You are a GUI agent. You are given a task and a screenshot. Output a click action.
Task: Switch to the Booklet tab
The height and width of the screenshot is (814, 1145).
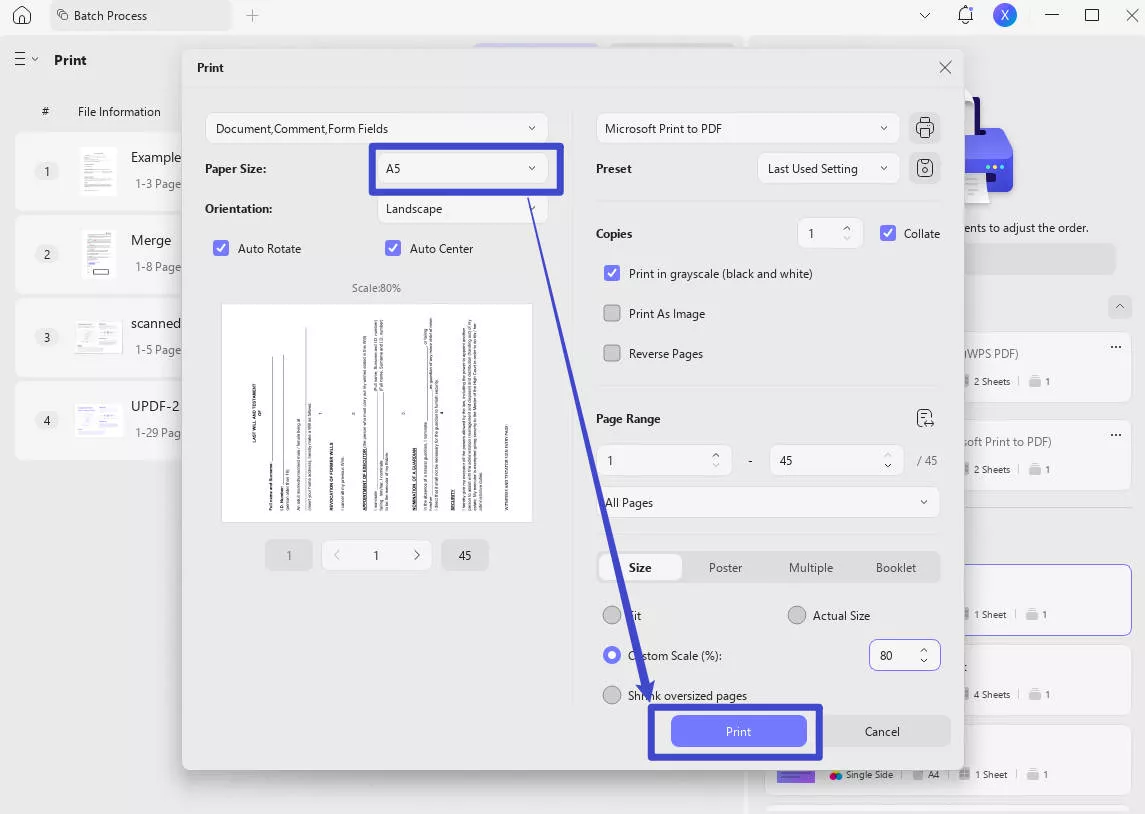coord(895,567)
